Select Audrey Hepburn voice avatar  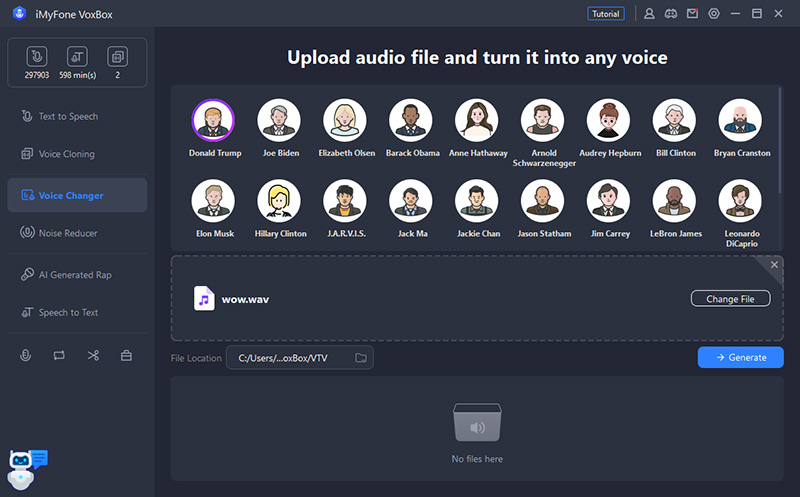click(x=608, y=120)
